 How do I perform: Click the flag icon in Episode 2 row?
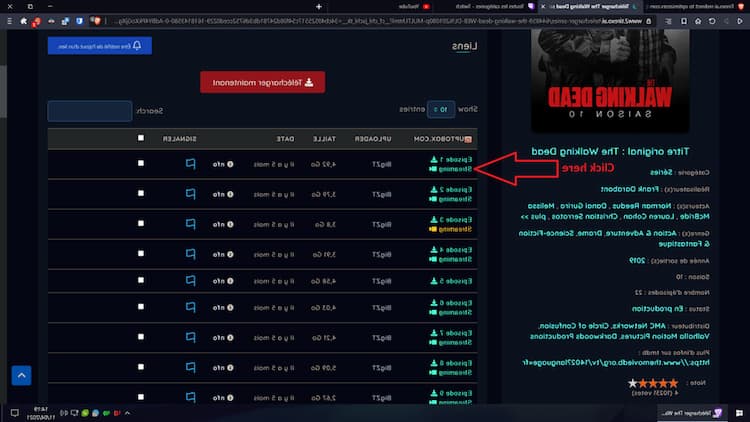(190, 194)
